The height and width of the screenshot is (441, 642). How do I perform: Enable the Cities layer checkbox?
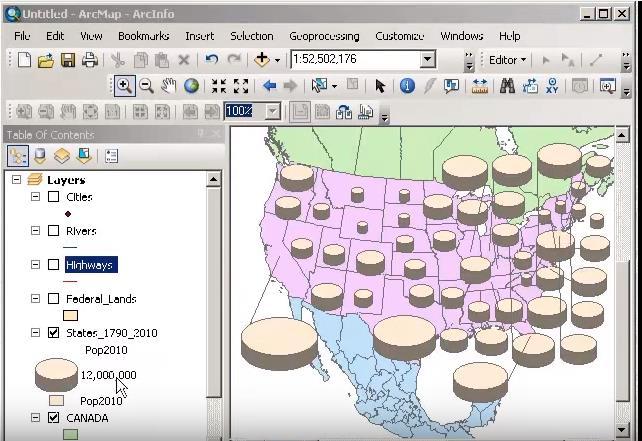coord(54,197)
